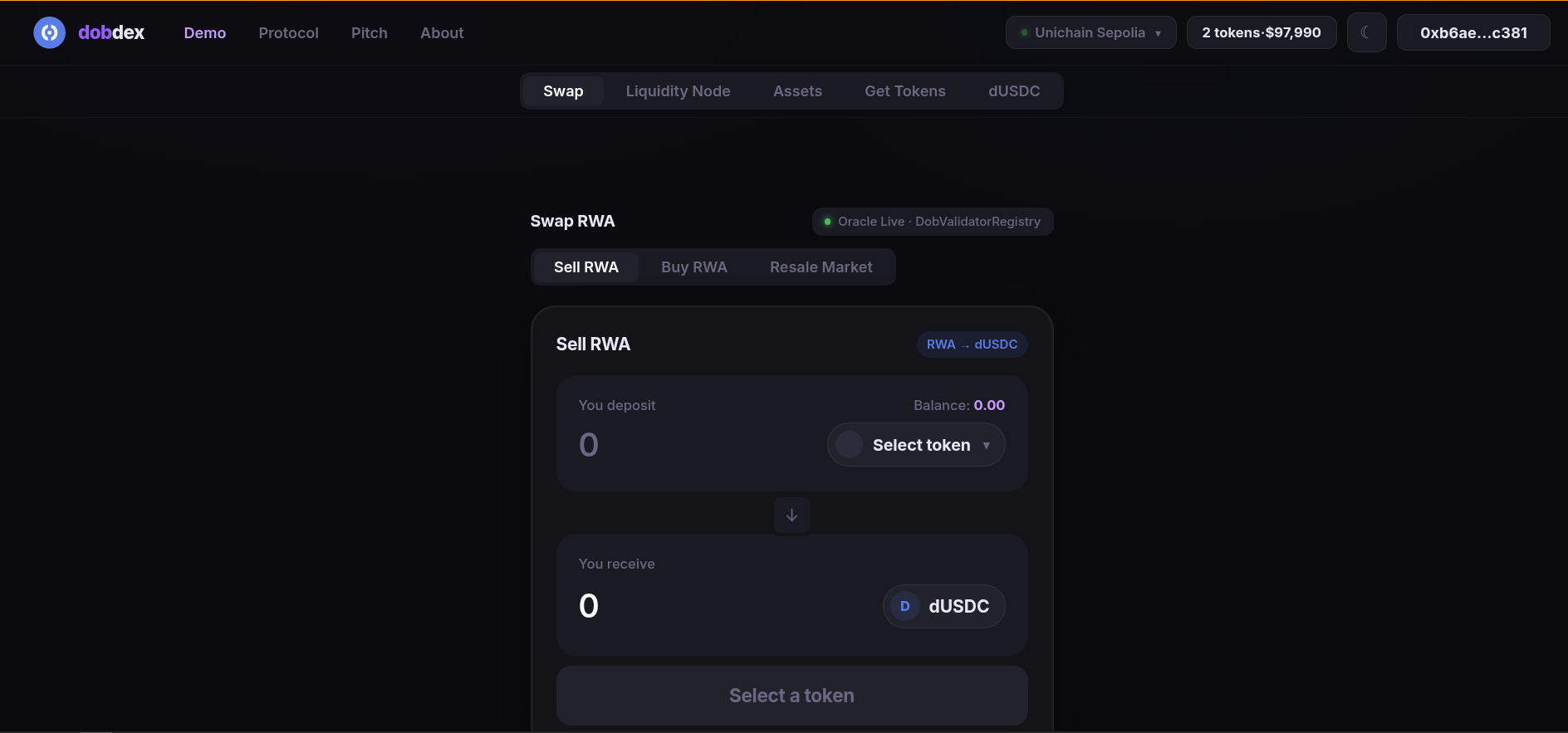Click the dUSDC receive token button
The image size is (1568, 733).
(943, 606)
